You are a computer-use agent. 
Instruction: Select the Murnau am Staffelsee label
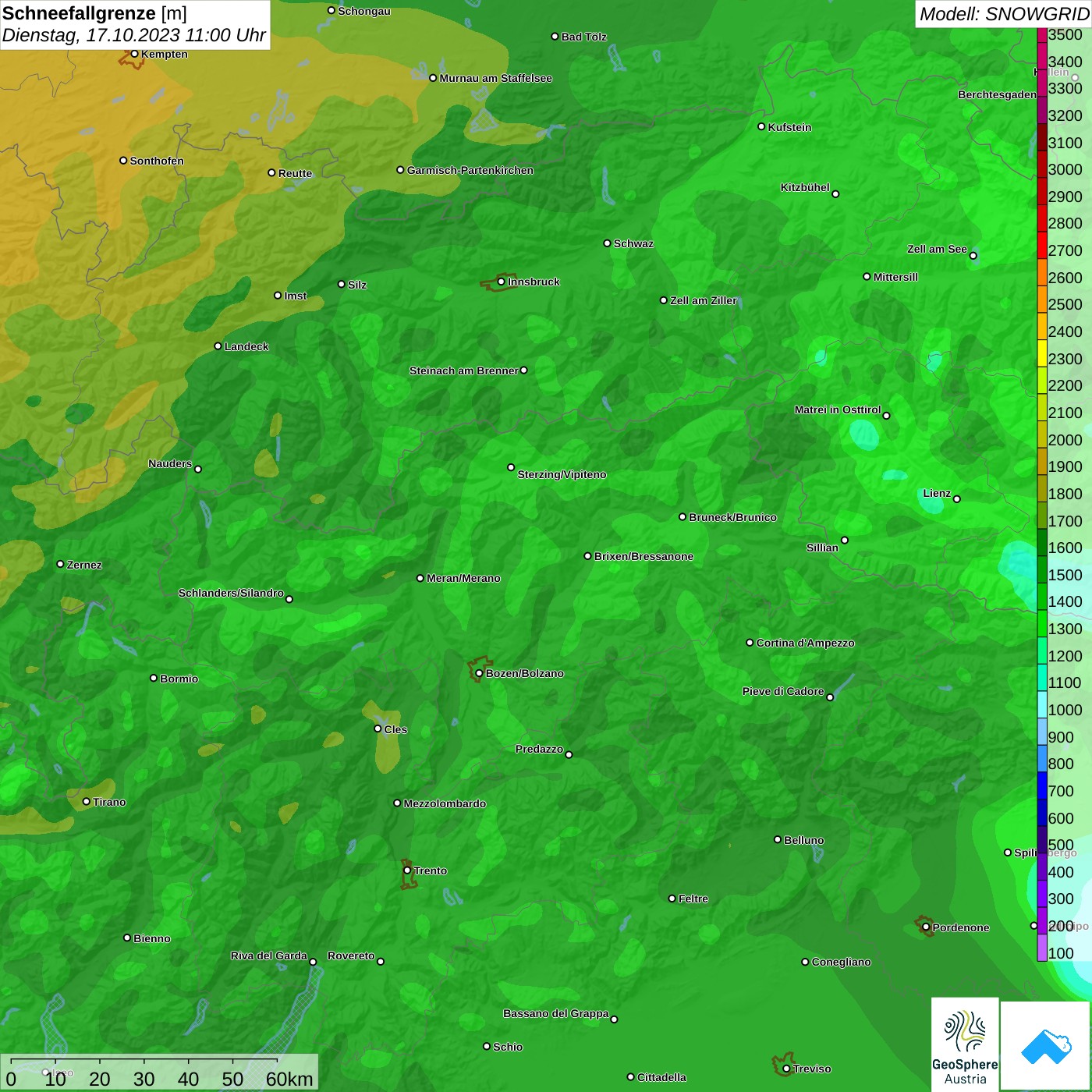(496, 78)
